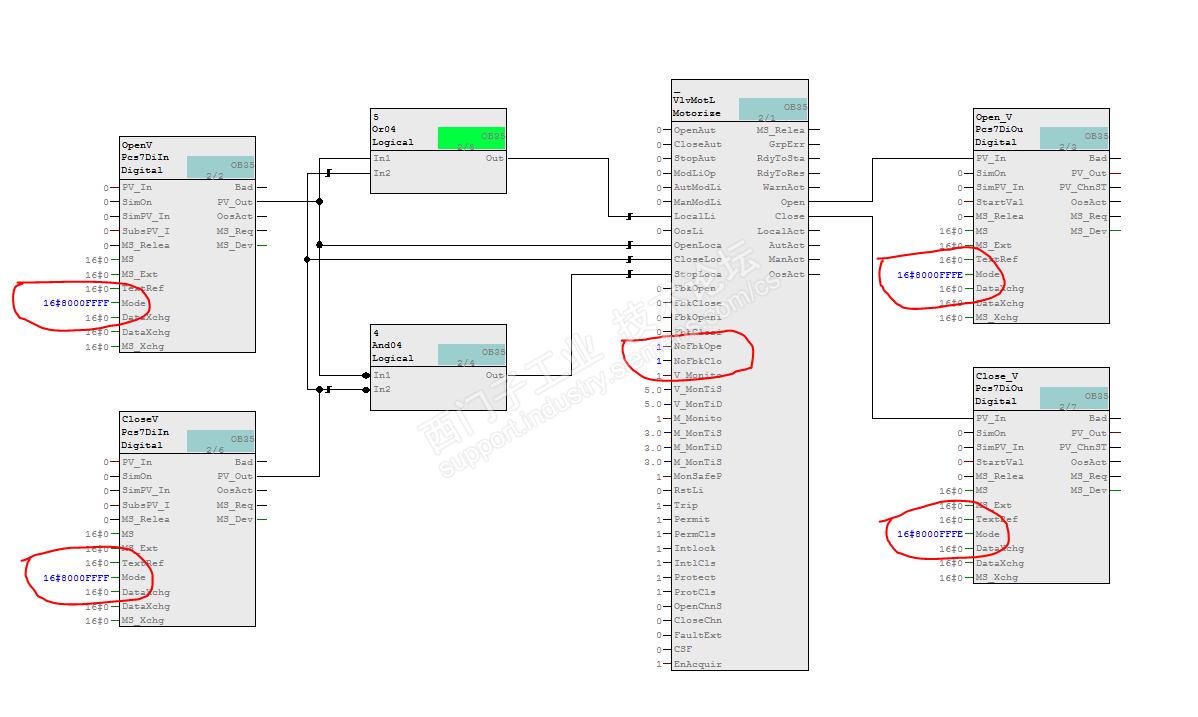Click Trip input on VlvMotL
Viewport: 1198px width, 717px height.
click(685, 505)
